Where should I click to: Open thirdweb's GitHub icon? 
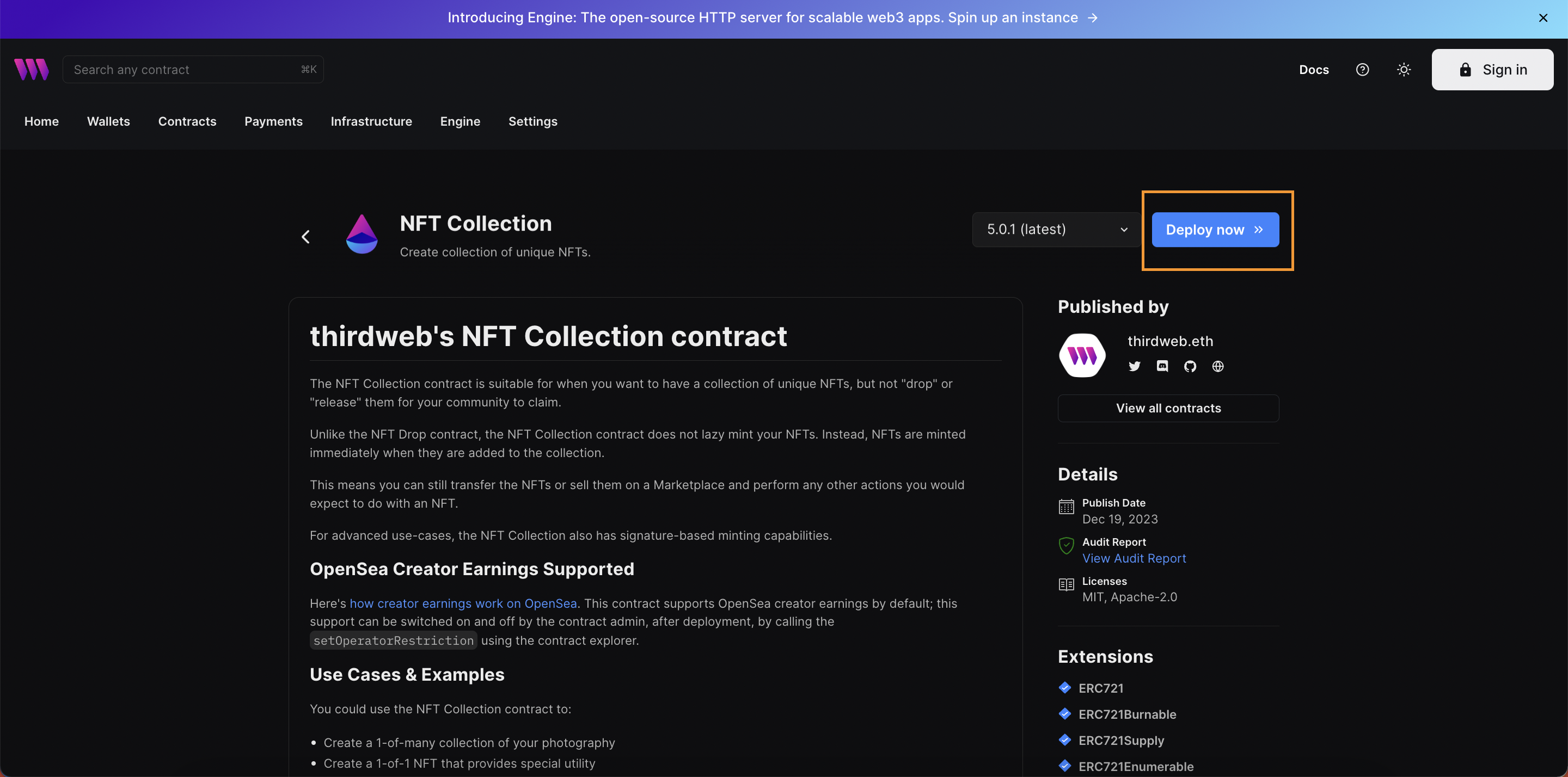click(x=1190, y=366)
